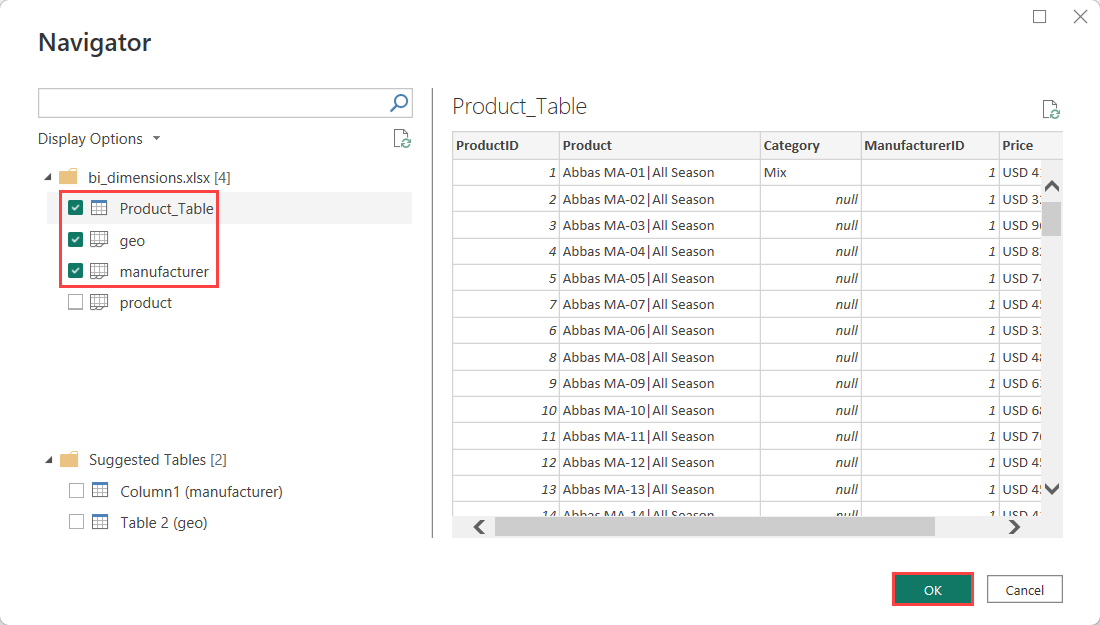The width and height of the screenshot is (1100, 625).
Task: Collapse the Suggested Tables group
Action: tap(48, 460)
